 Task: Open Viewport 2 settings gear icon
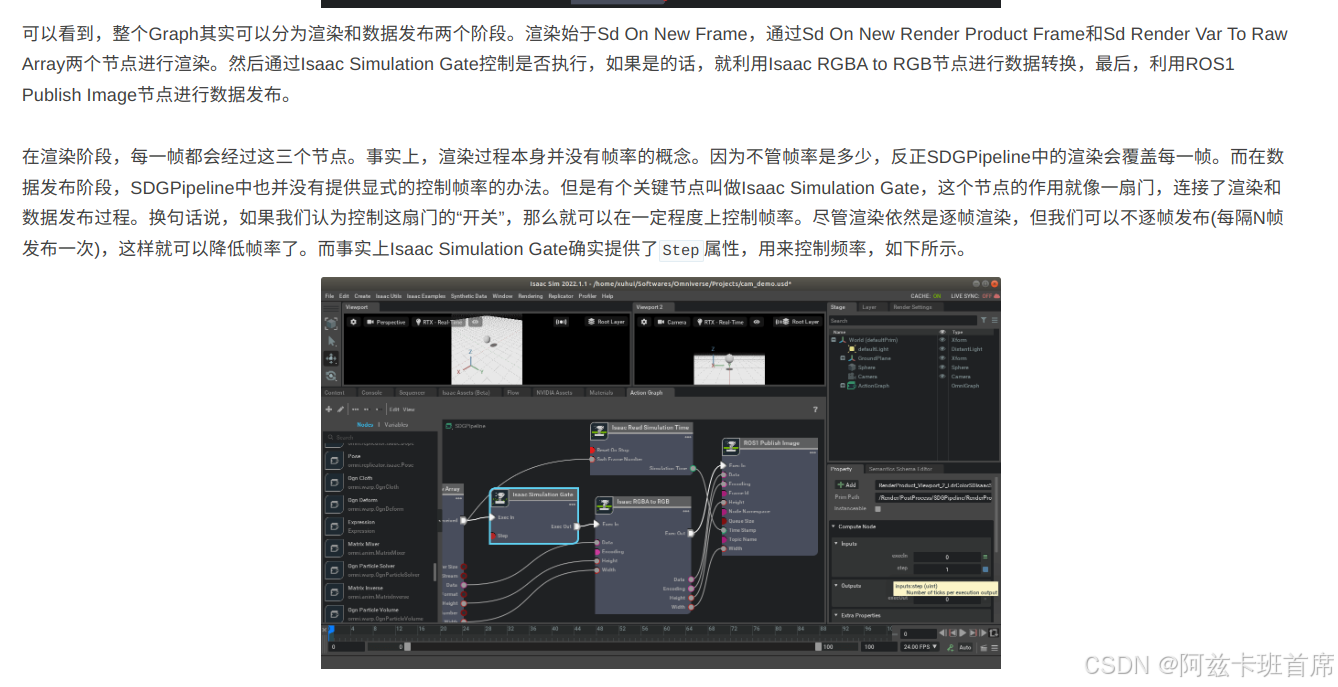coord(644,322)
